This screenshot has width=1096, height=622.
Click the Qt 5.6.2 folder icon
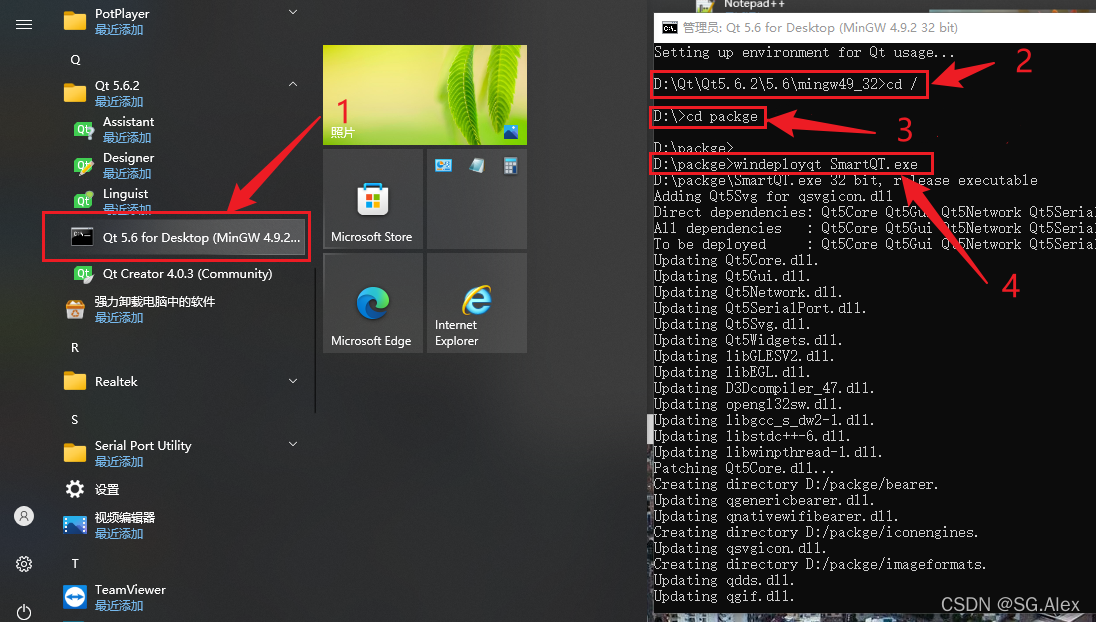pyautogui.click(x=75, y=93)
